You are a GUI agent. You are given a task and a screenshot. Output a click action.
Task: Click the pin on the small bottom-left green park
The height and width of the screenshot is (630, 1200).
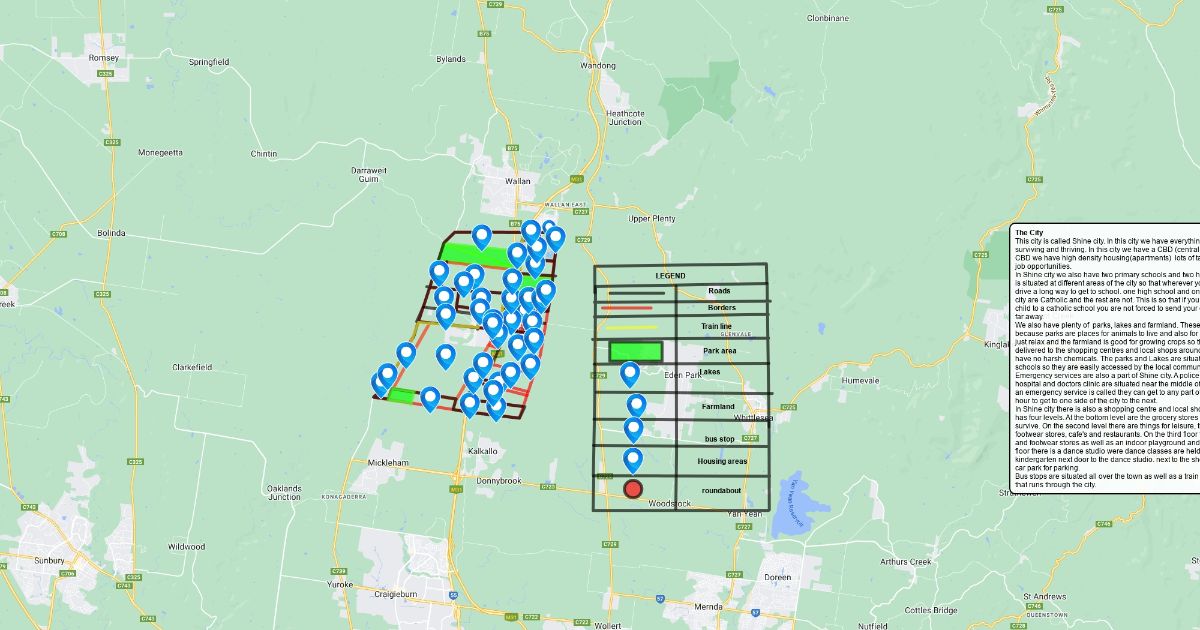click(x=430, y=398)
